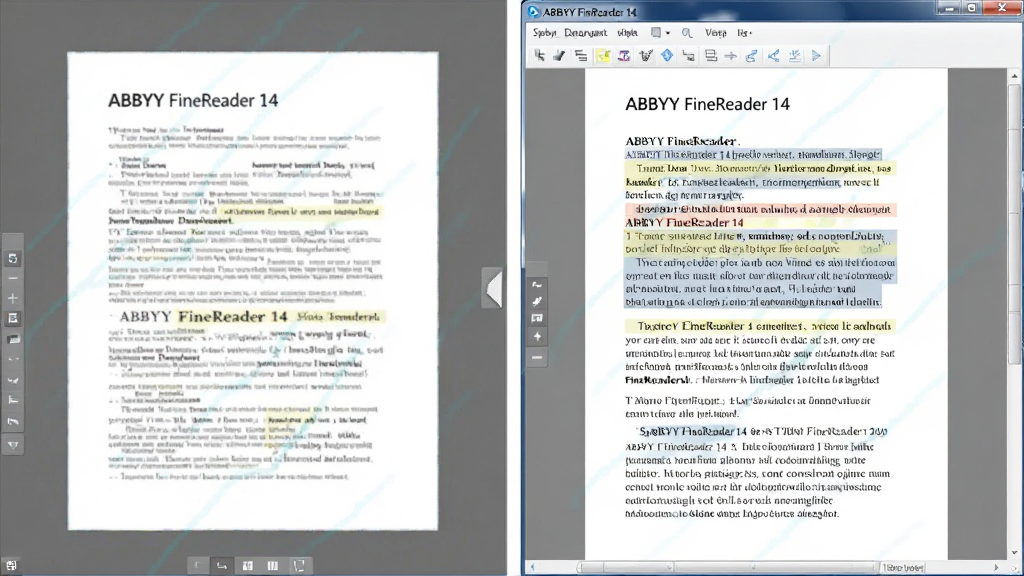Click the pink highlighted line in the right document
Viewport: 1024px width, 576px height.
coord(761,210)
